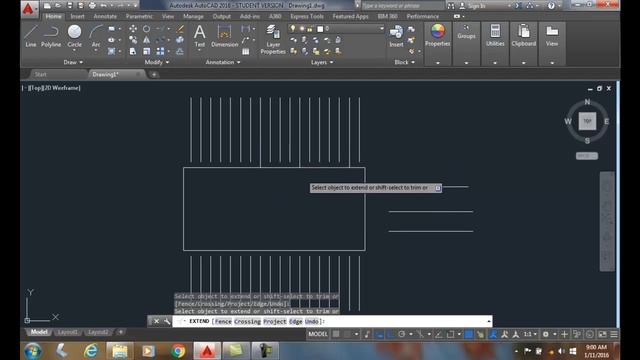Open the WCS dropdown below ViewCube
Image resolution: width=640 pixels, height=360 pixels.
587,156
